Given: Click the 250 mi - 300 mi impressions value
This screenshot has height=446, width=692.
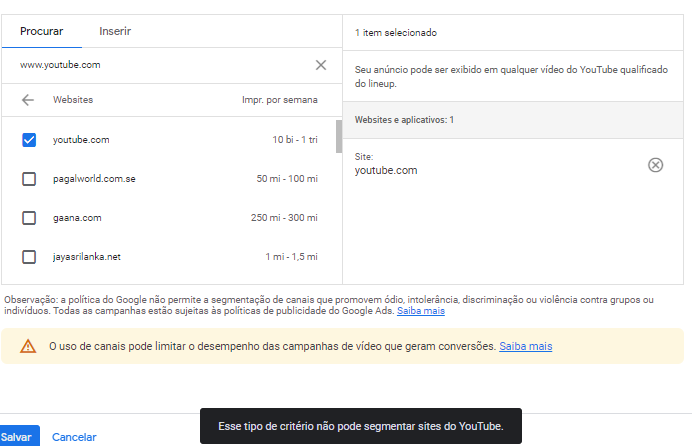Looking at the screenshot, I should coord(284,217).
